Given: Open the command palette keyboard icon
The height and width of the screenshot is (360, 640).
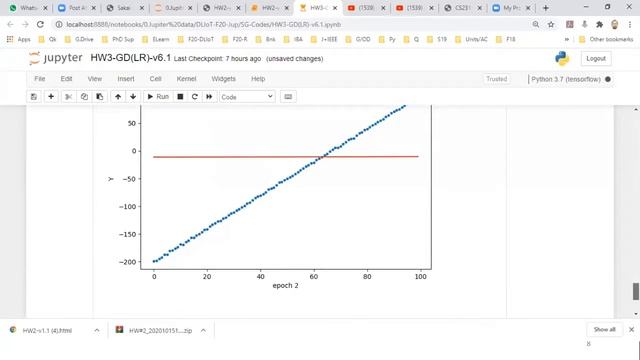Looking at the screenshot, I should (288, 97).
